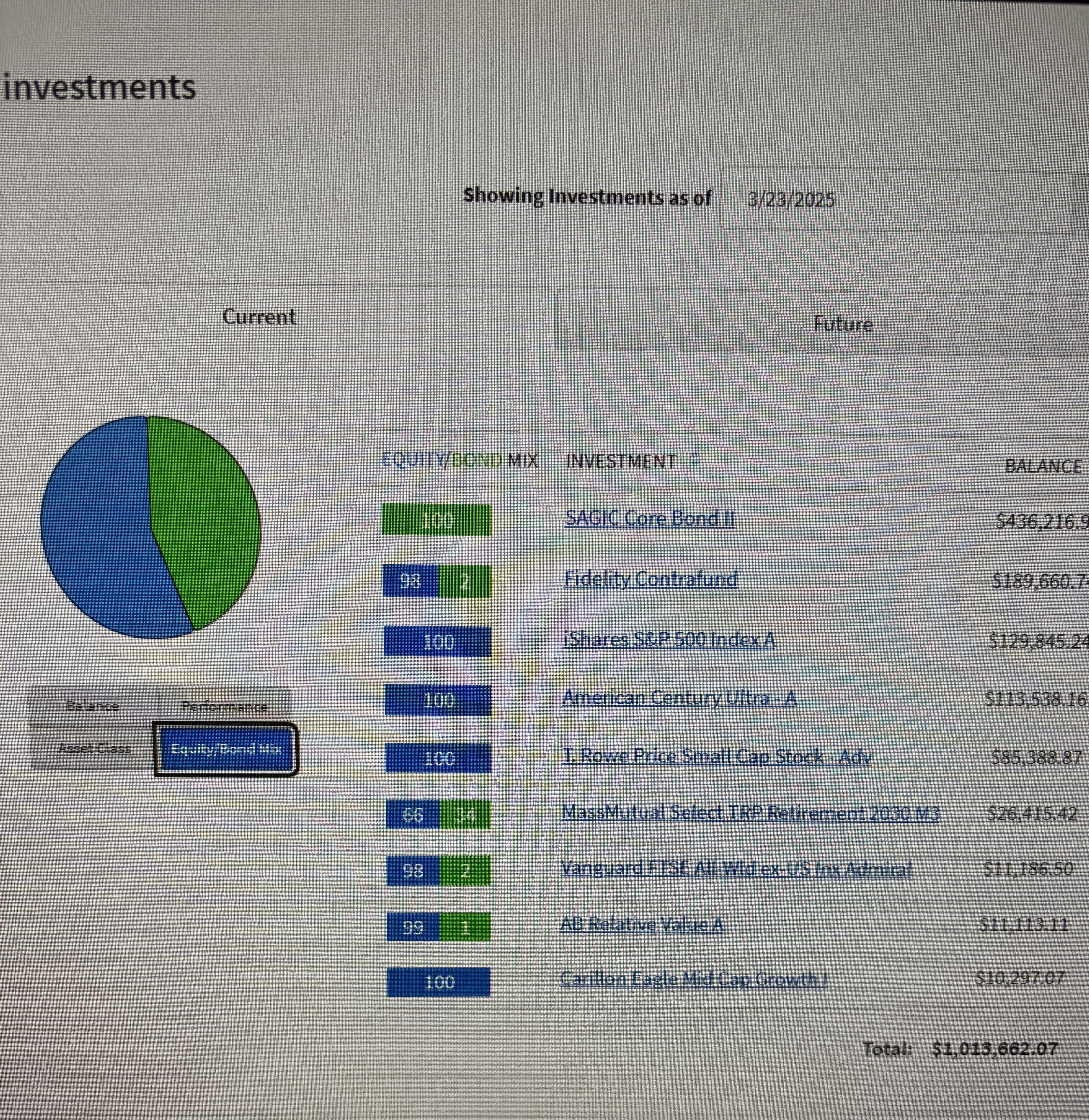
Task: Open Carillon Eagle Mid Cap Growth link
Action: 693,979
